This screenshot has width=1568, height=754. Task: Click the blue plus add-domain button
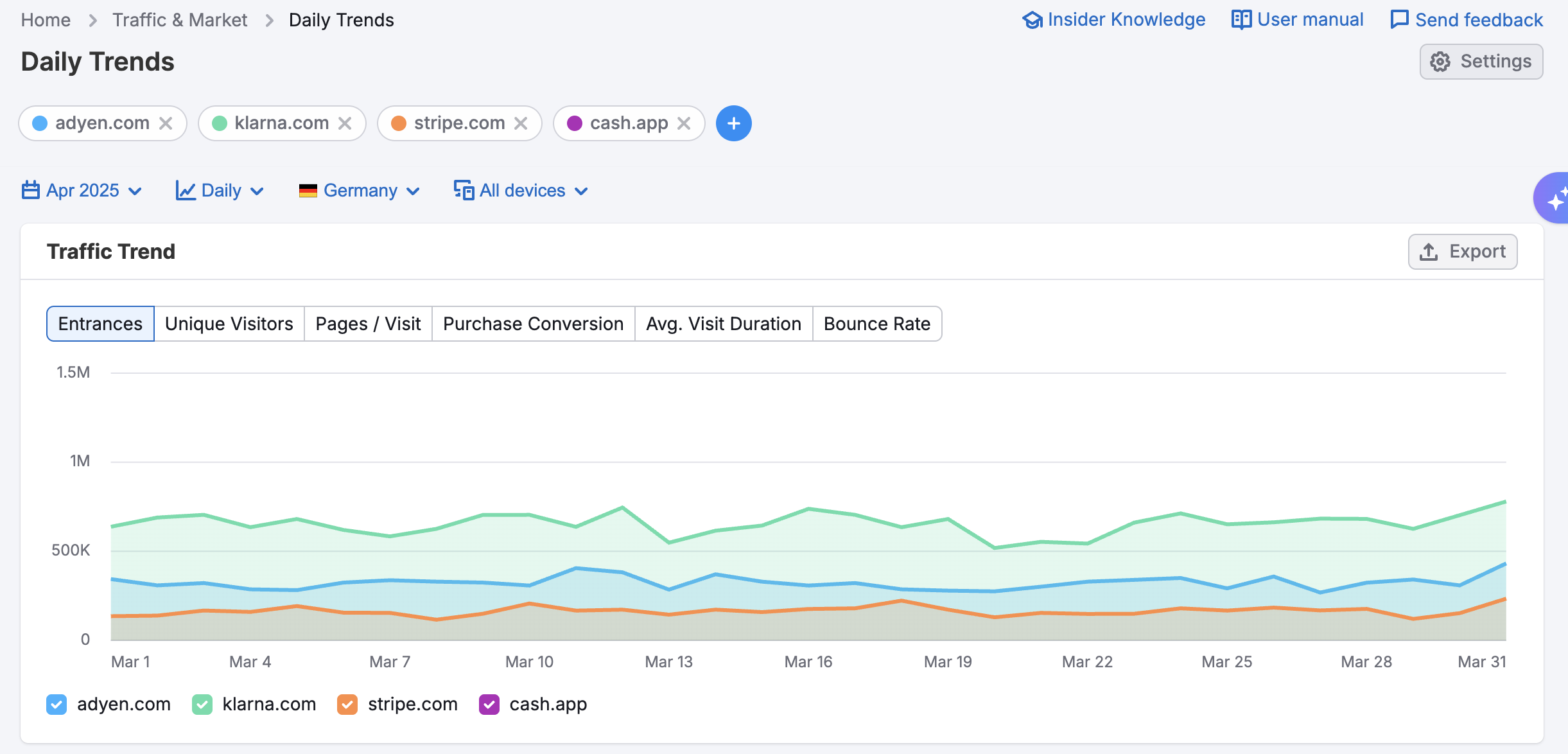[733, 123]
